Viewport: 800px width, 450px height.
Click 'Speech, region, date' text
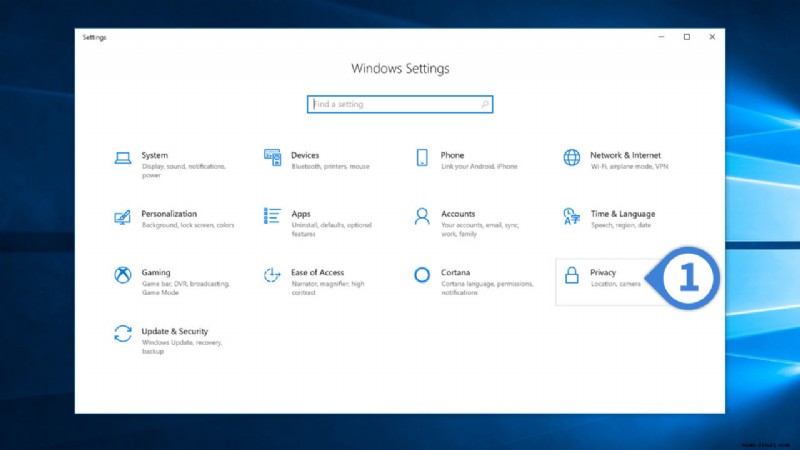[x=621, y=225]
